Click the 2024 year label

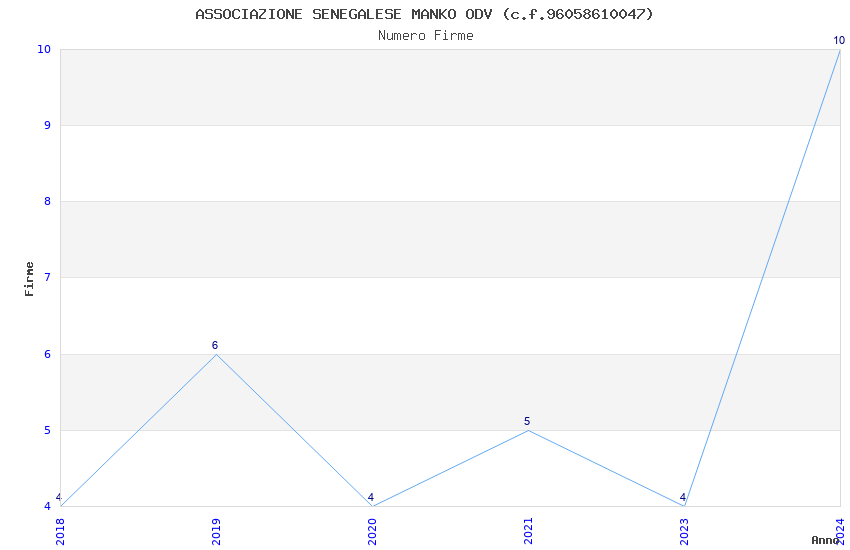tap(841, 531)
